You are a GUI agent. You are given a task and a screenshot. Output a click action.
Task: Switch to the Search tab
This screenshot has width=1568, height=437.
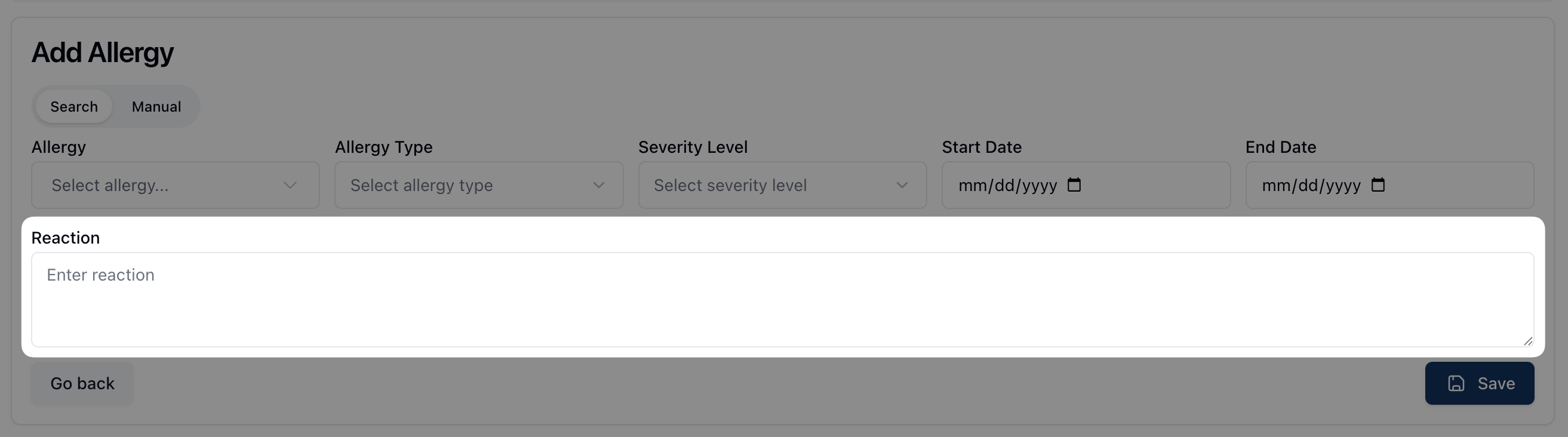[x=73, y=106]
